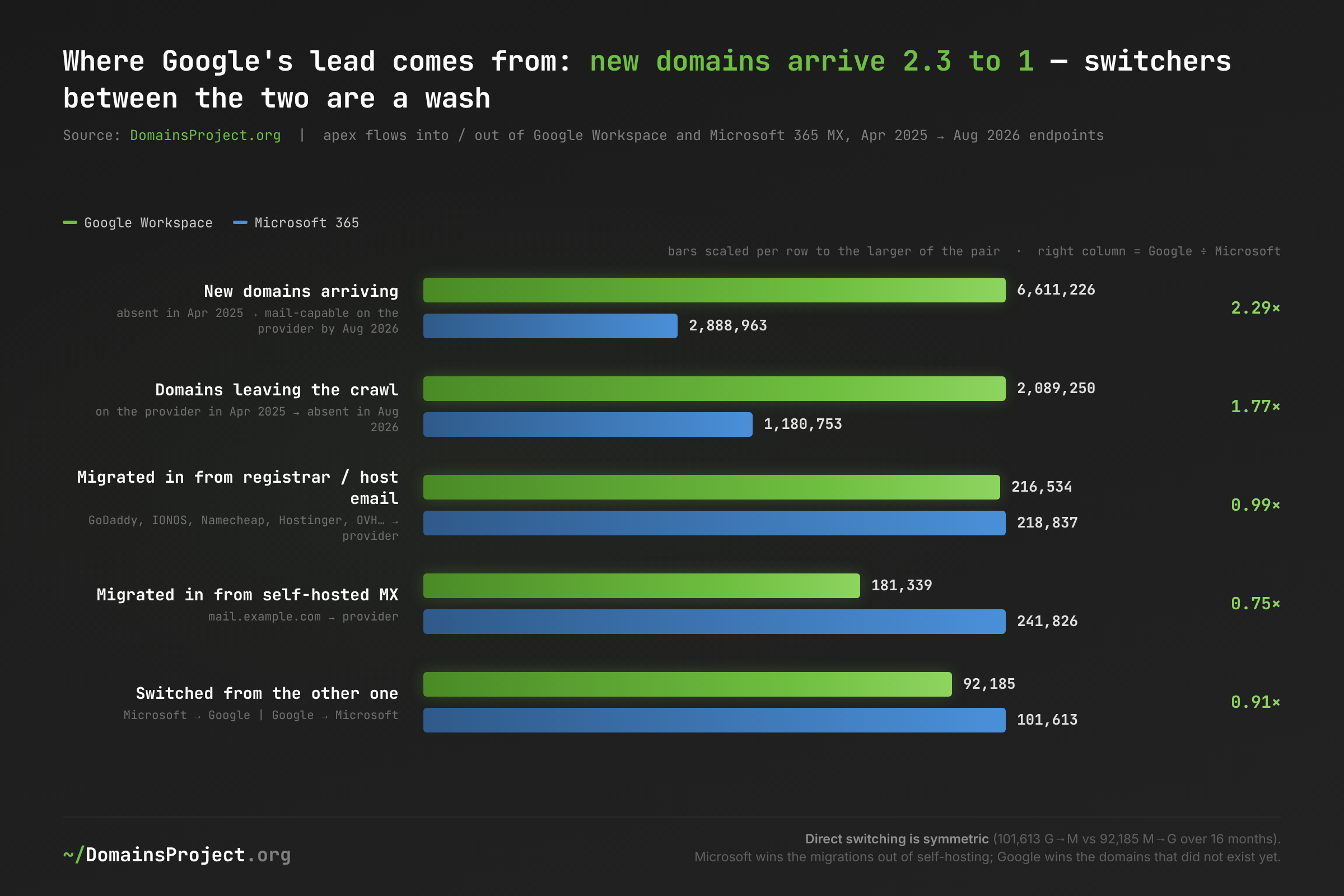
Task: Click the "1.77×" ratio
Action: click(1256, 407)
